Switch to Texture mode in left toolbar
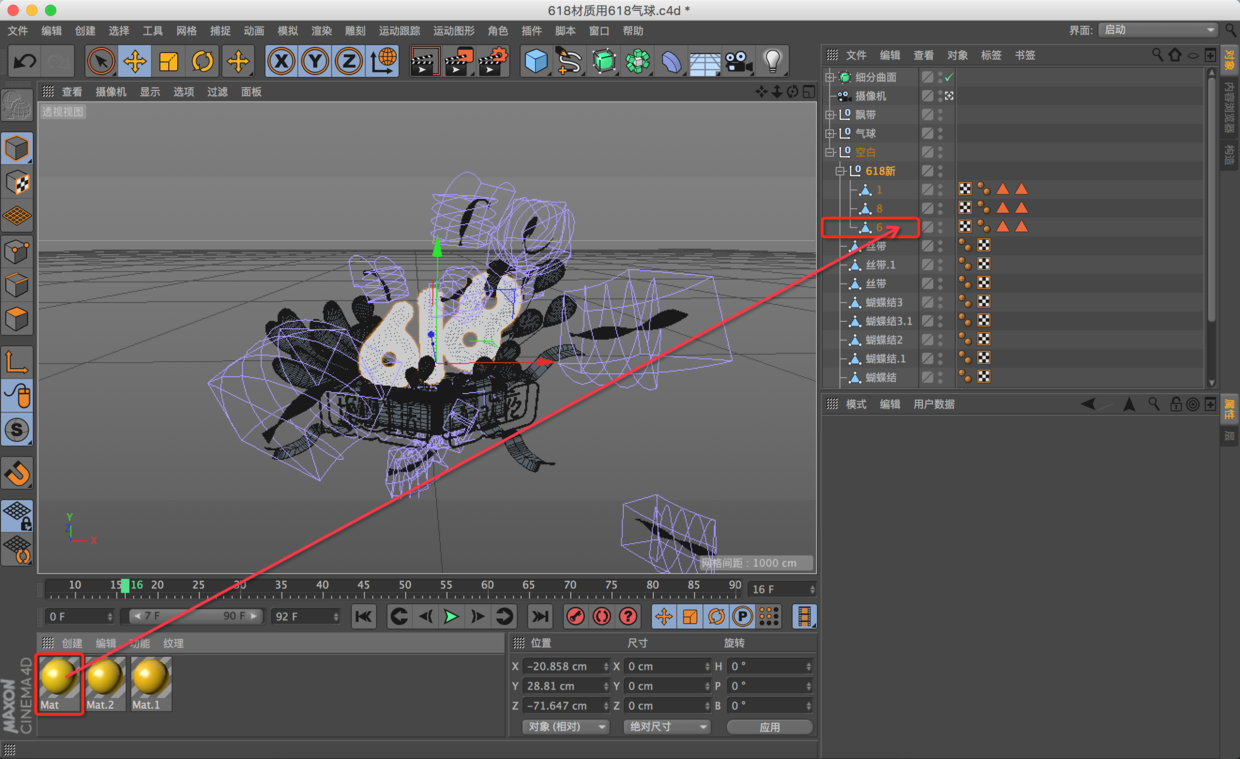This screenshot has width=1240, height=759. point(17,183)
